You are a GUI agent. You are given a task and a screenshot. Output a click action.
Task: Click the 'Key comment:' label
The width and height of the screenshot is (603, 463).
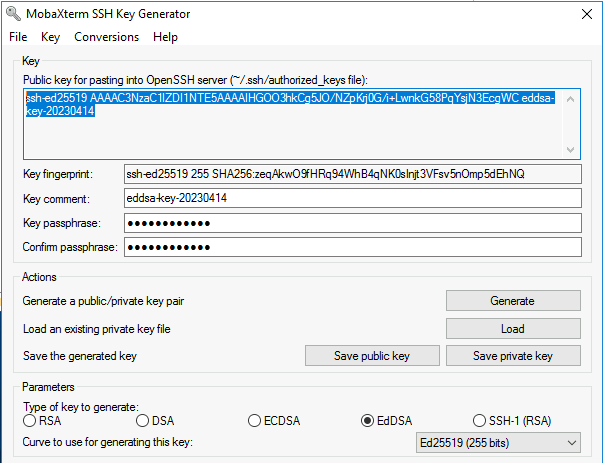click(x=56, y=199)
